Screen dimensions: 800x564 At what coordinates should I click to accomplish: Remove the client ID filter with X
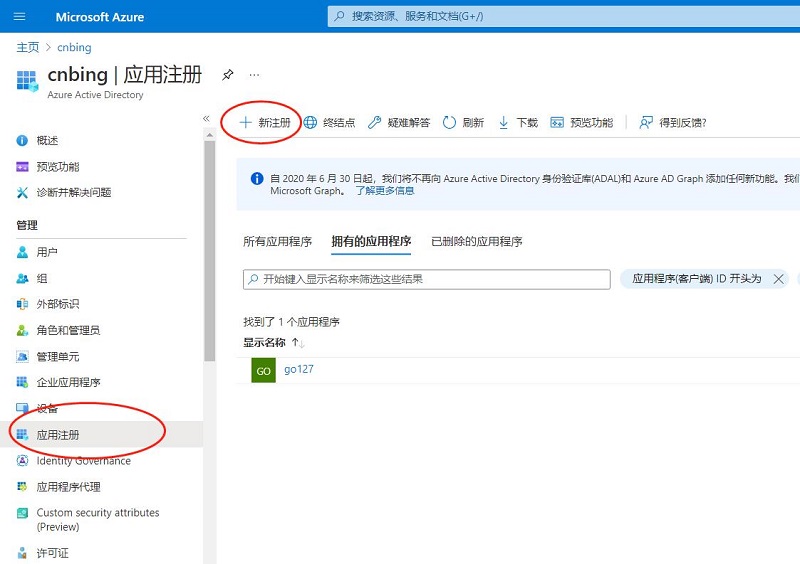point(778,279)
